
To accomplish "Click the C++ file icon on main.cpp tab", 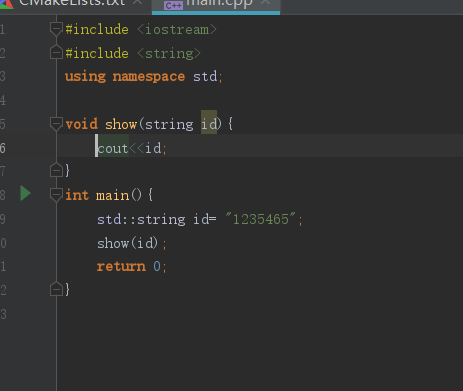I will pos(173,5).
